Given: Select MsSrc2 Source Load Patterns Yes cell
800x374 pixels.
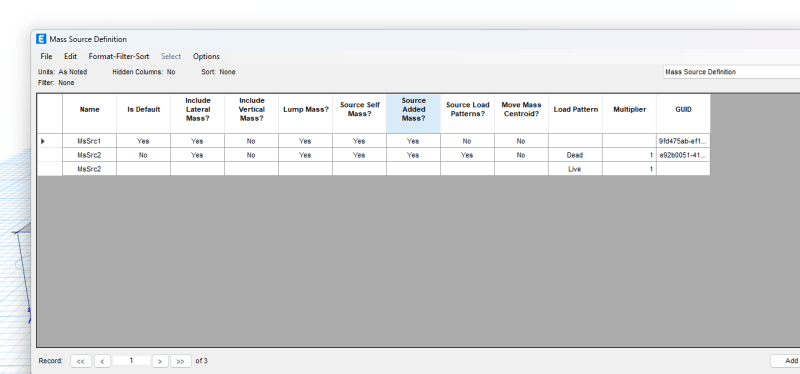Looking at the screenshot, I should 468,155.
